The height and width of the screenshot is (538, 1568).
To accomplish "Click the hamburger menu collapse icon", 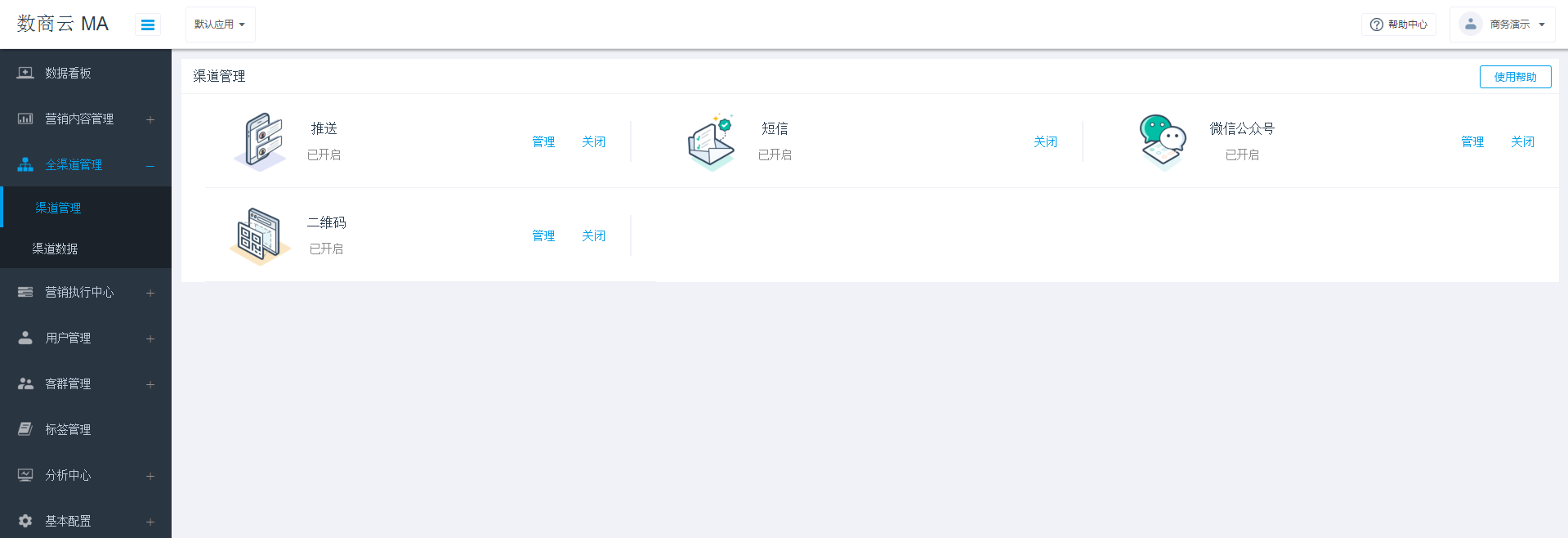I will [148, 25].
